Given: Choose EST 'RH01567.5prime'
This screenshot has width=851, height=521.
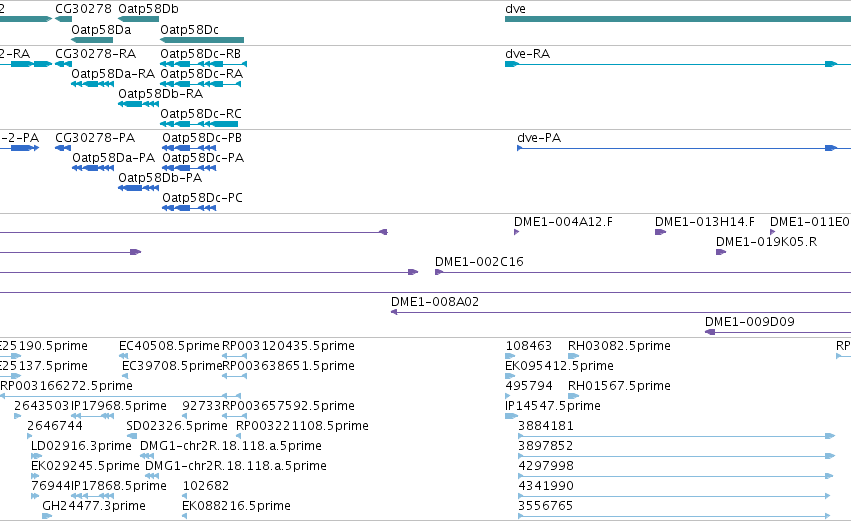Looking at the screenshot, I should [x=619, y=386].
